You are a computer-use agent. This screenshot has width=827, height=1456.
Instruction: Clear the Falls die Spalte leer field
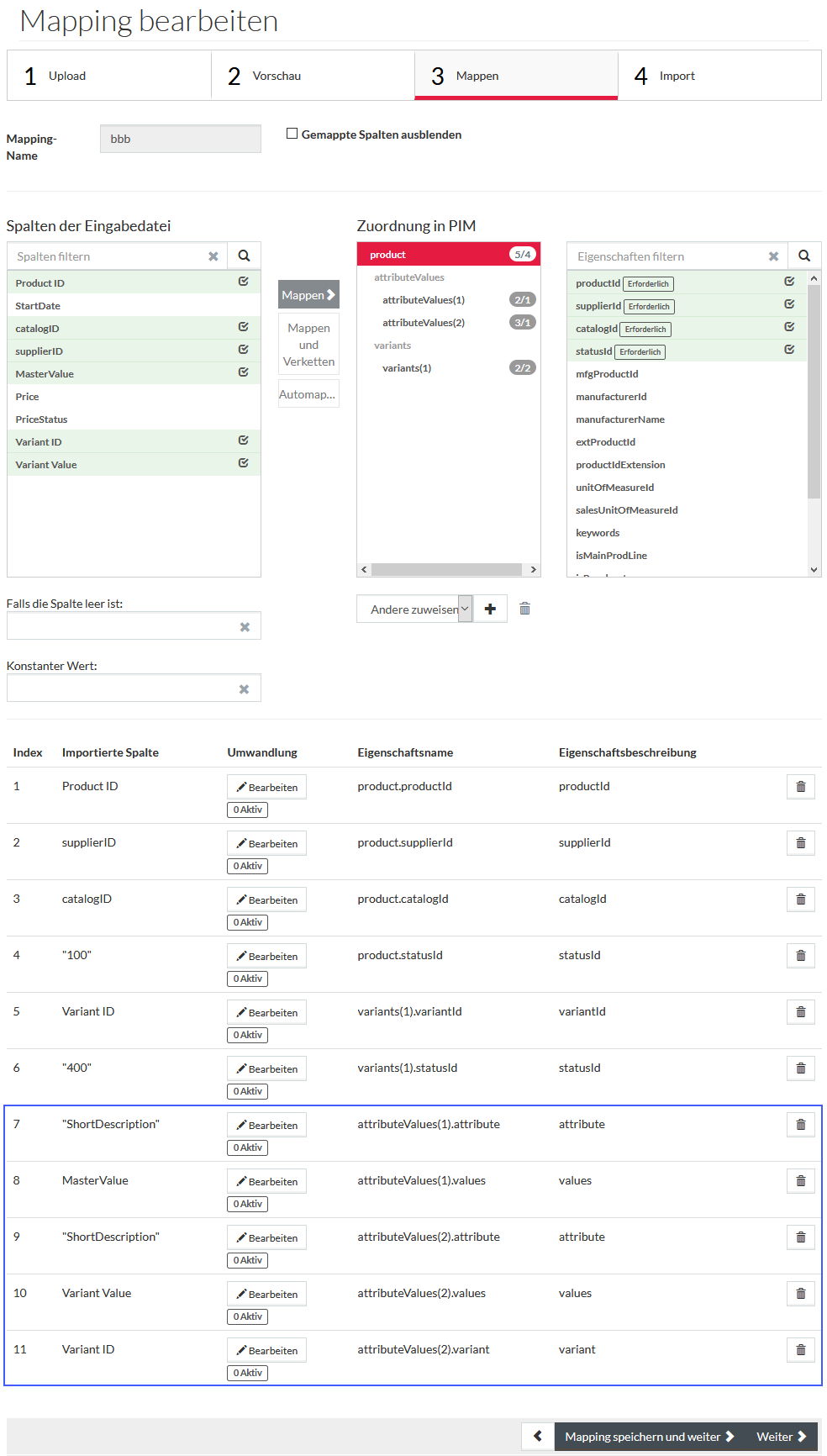245,626
